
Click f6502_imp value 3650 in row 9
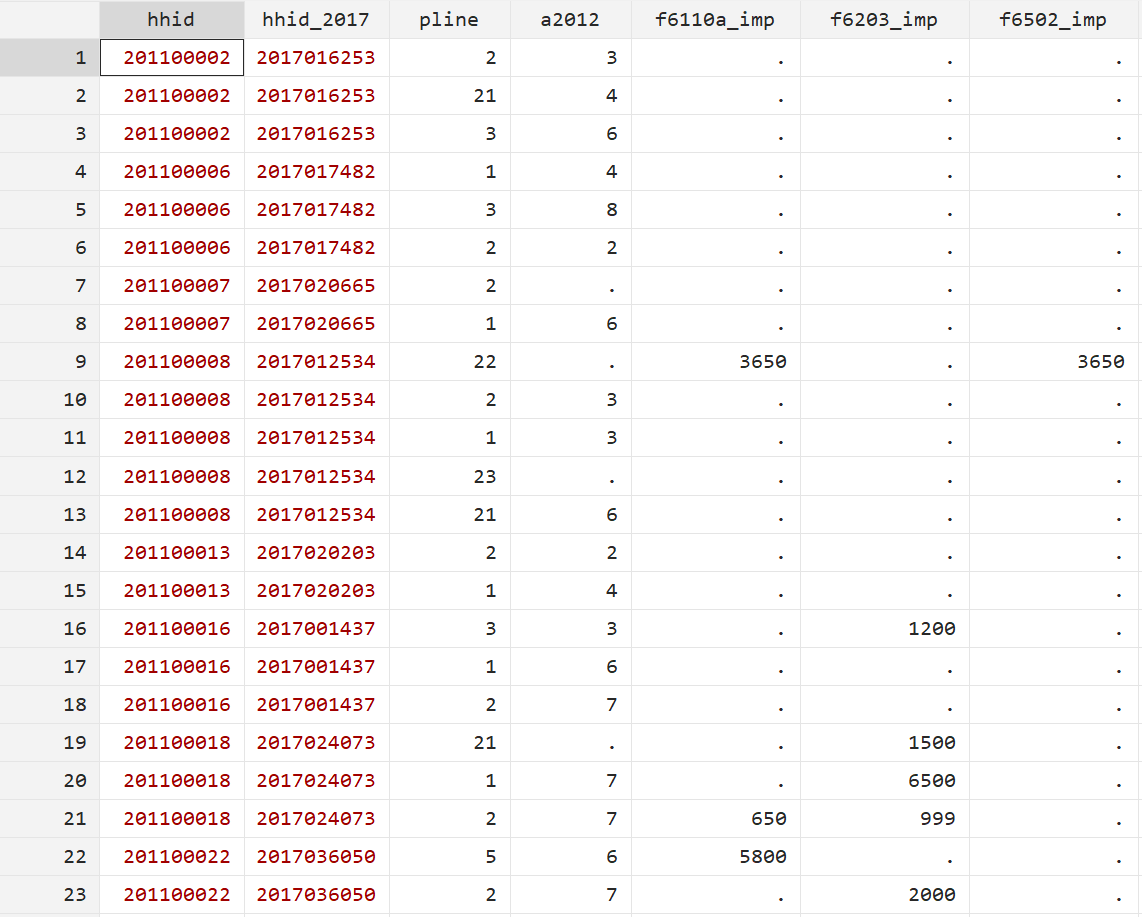tap(1054, 361)
